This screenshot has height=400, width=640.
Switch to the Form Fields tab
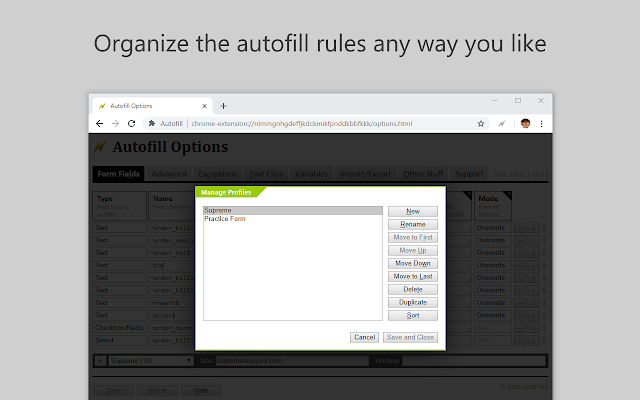(118, 174)
